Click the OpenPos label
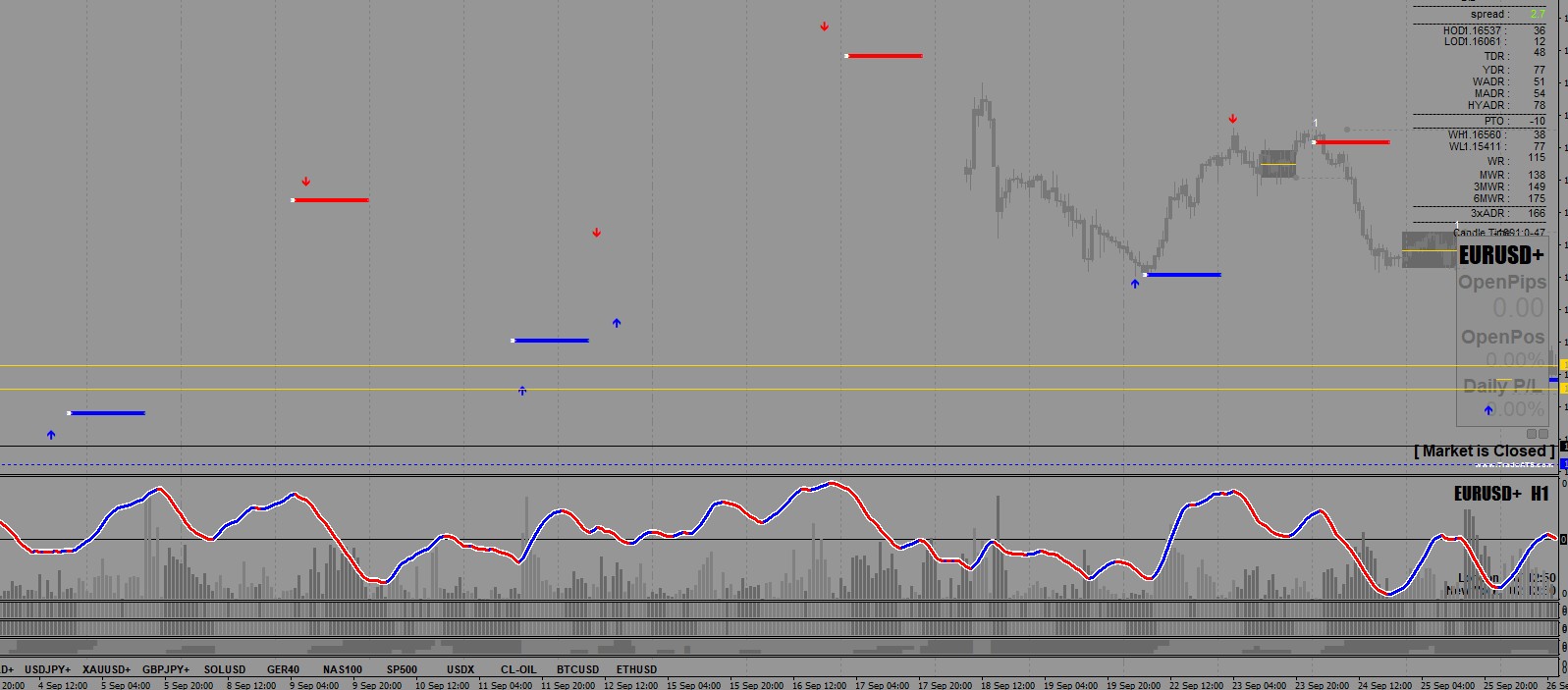The width and height of the screenshot is (1568, 690). (1503, 337)
